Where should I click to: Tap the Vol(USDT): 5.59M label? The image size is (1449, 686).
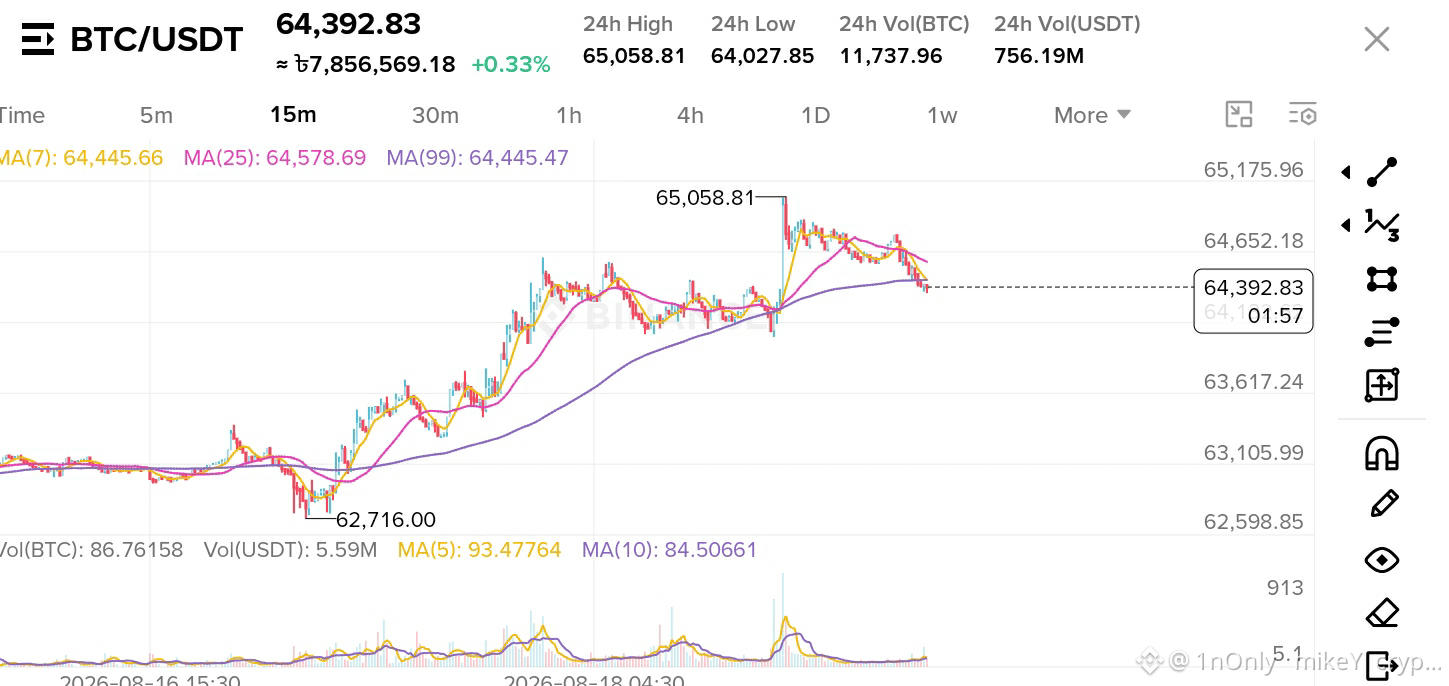click(x=290, y=550)
